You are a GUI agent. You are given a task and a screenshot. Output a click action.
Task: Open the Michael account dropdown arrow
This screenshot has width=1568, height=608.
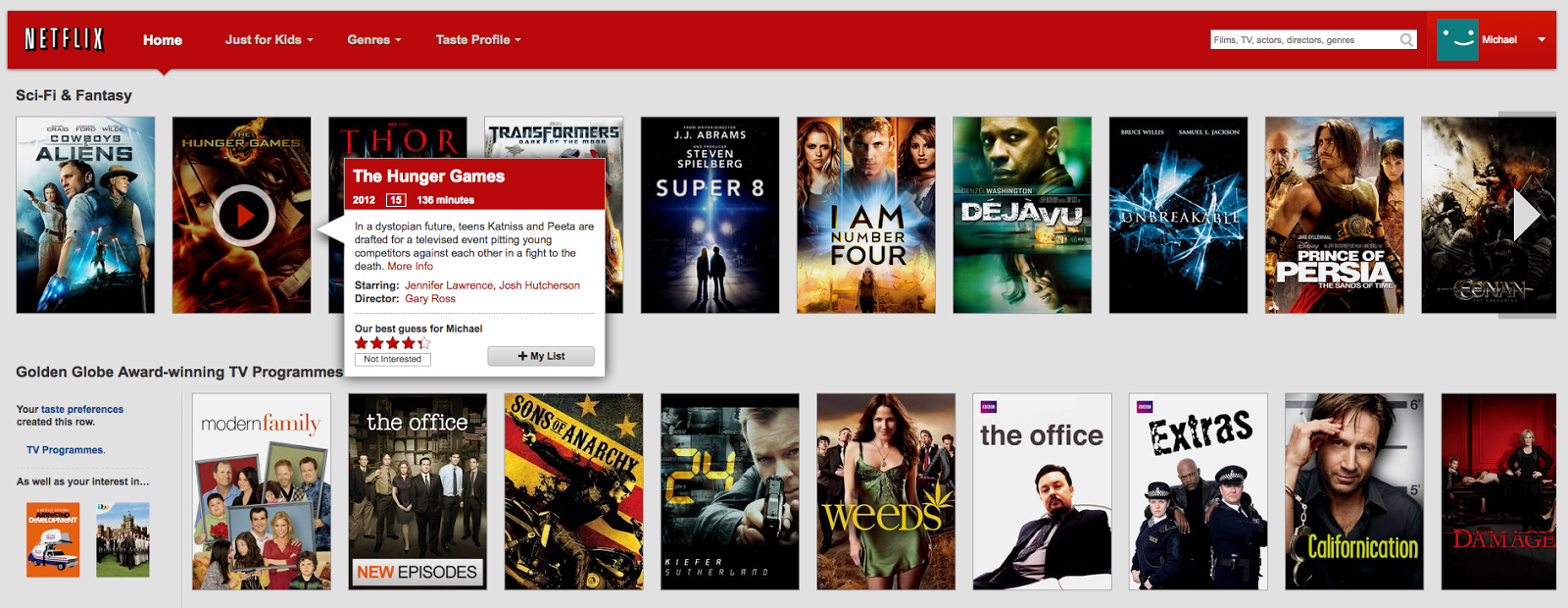[x=1542, y=40]
